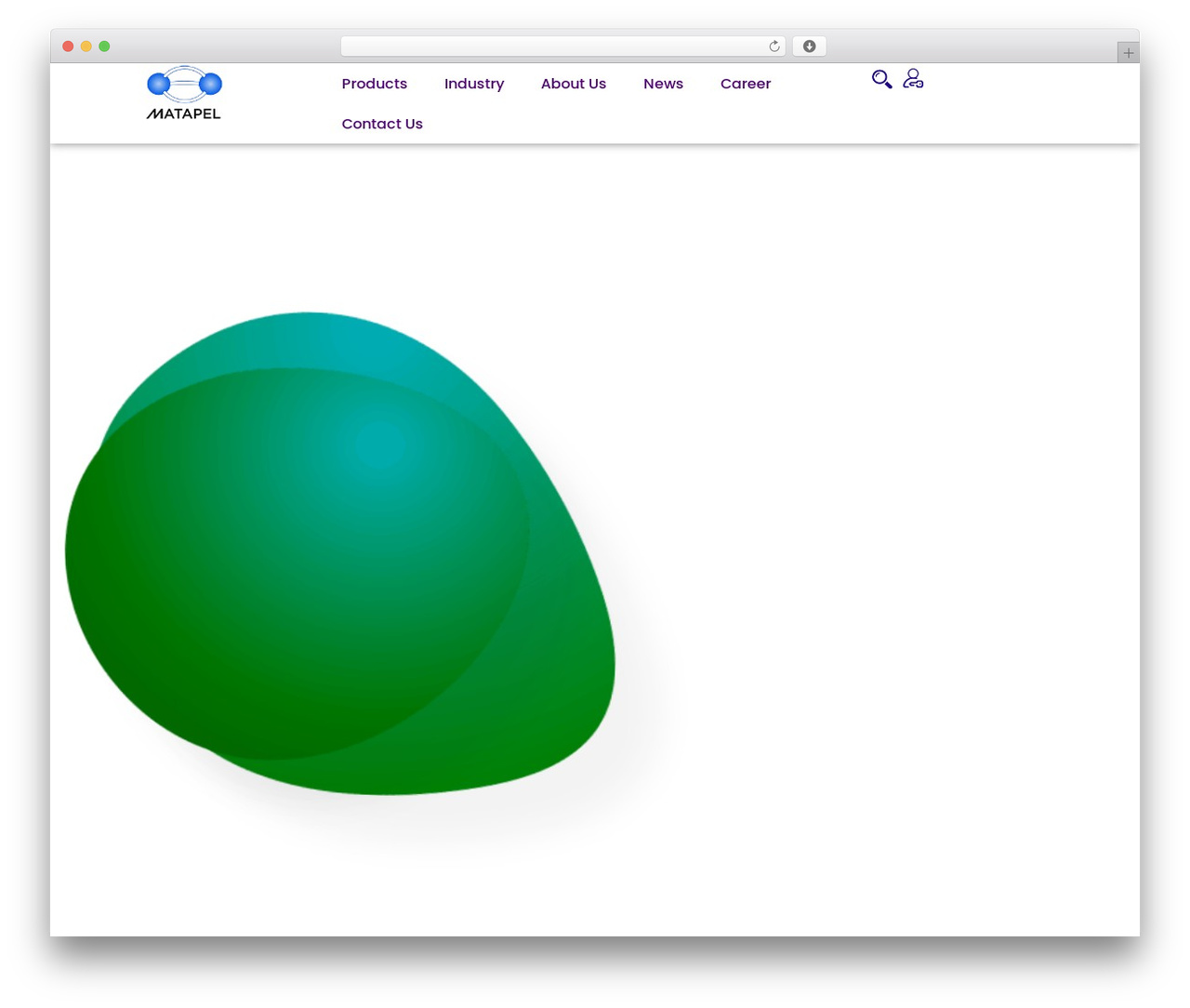1190x1008 pixels.
Task: Visit the Career link
Action: [746, 84]
